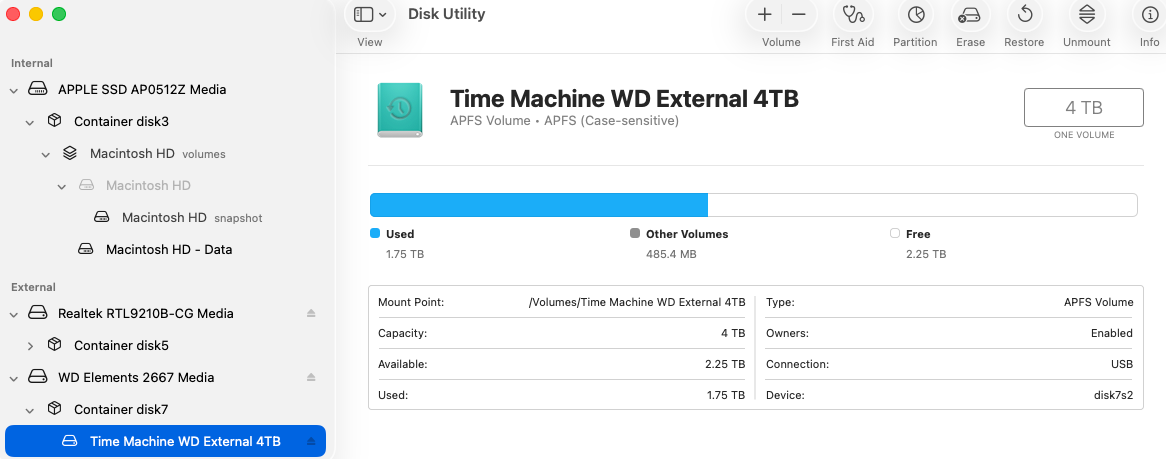The width and height of the screenshot is (1166, 459).
Task: Eject Realtek RTL9210B-CG Media
Action: coord(312,314)
